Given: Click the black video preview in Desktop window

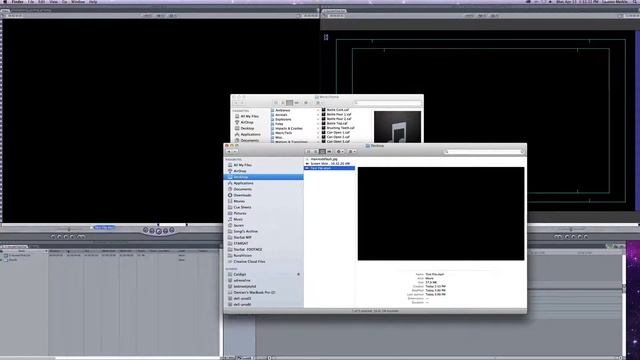Looking at the screenshot, I should point(441,213).
